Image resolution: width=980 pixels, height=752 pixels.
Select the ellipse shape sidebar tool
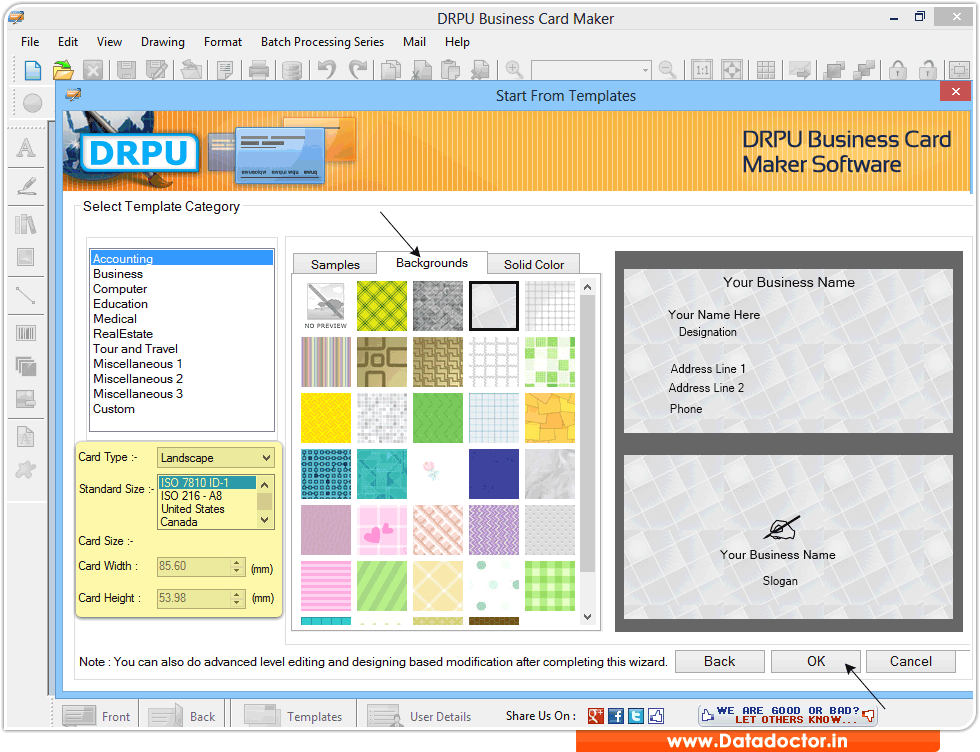(32, 103)
